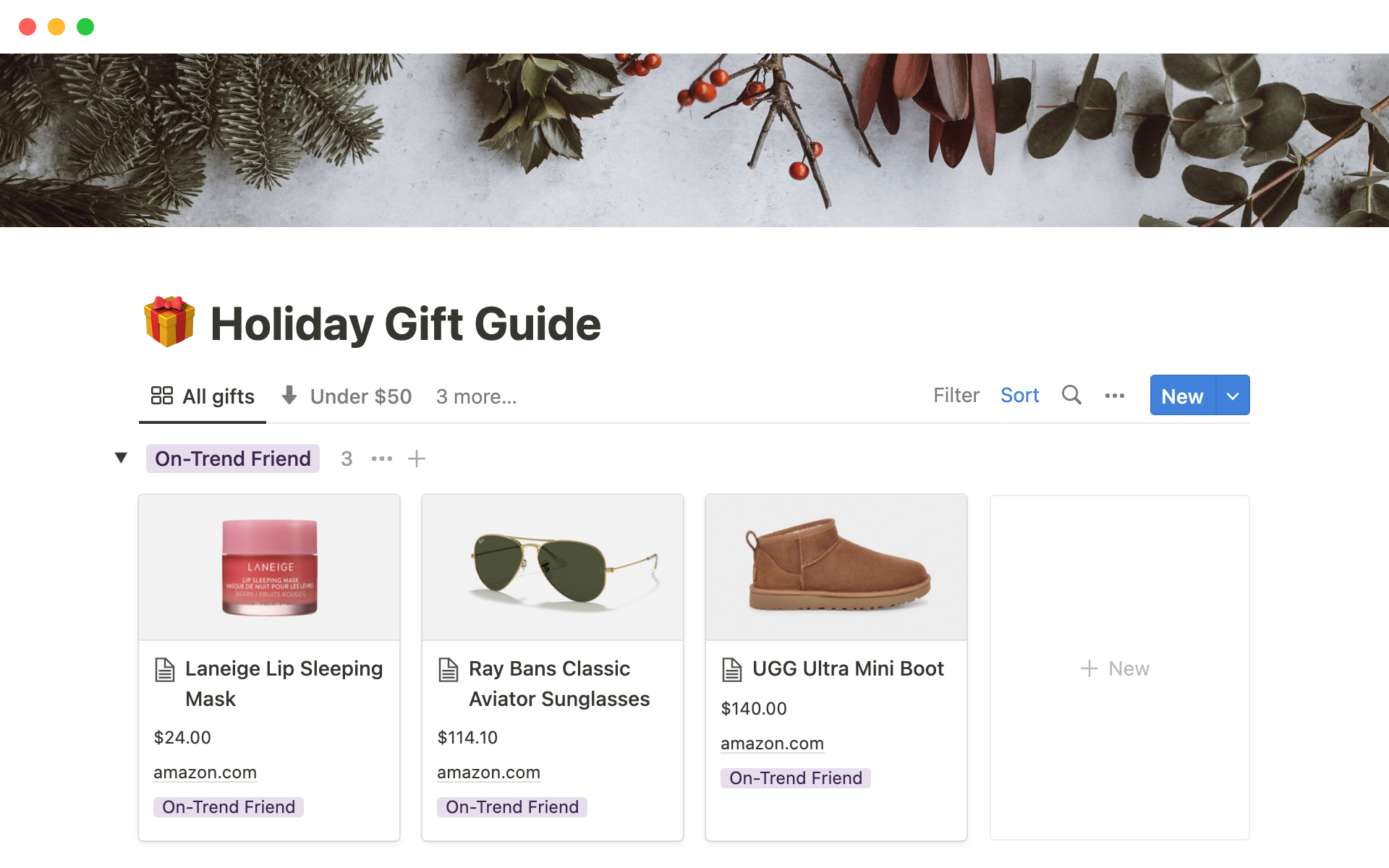Click the ellipsis options icon on group
The height and width of the screenshot is (868, 1389).
(x=380, y=458)
